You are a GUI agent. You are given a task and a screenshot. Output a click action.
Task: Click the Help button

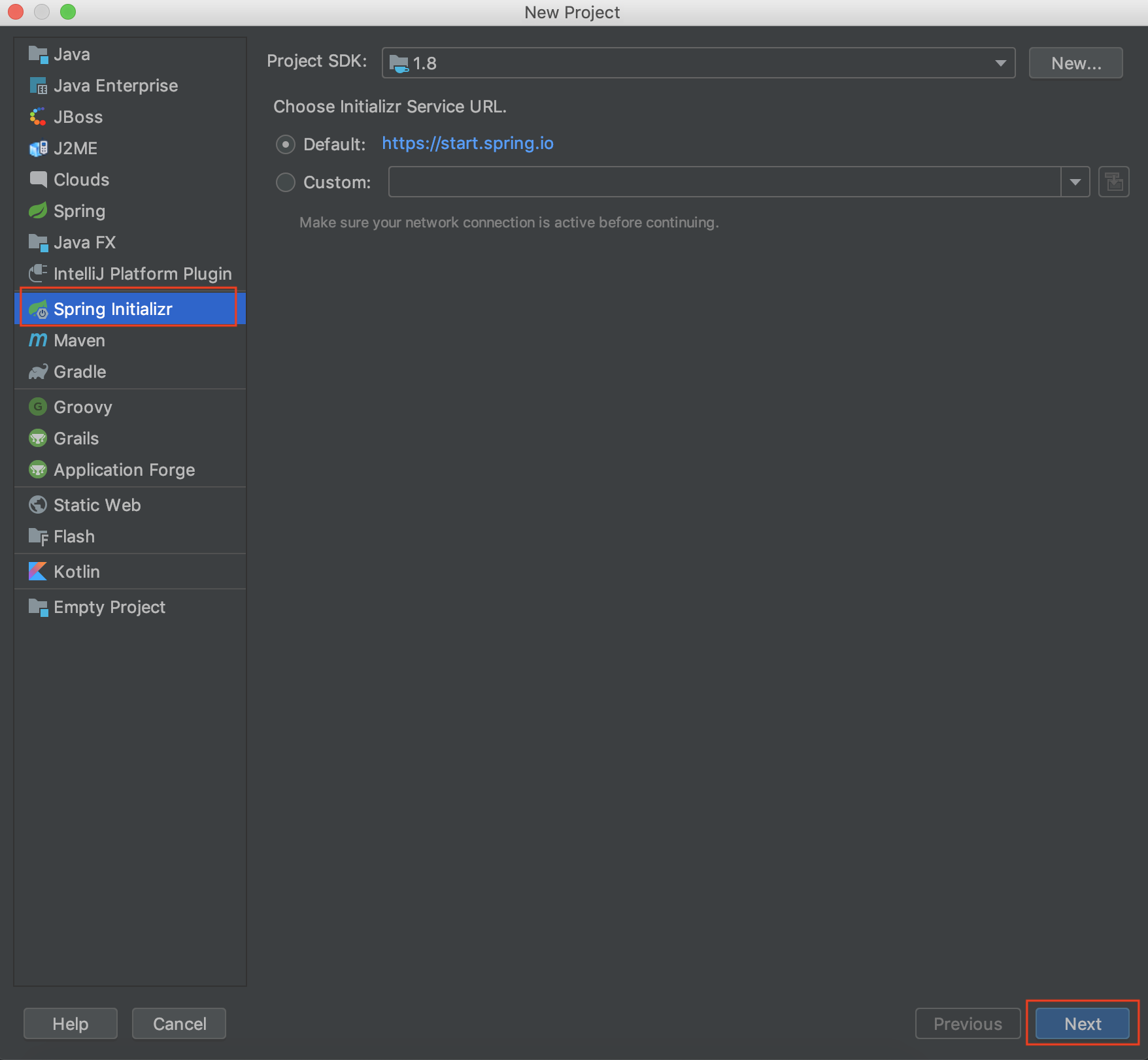click(71, 1023)
